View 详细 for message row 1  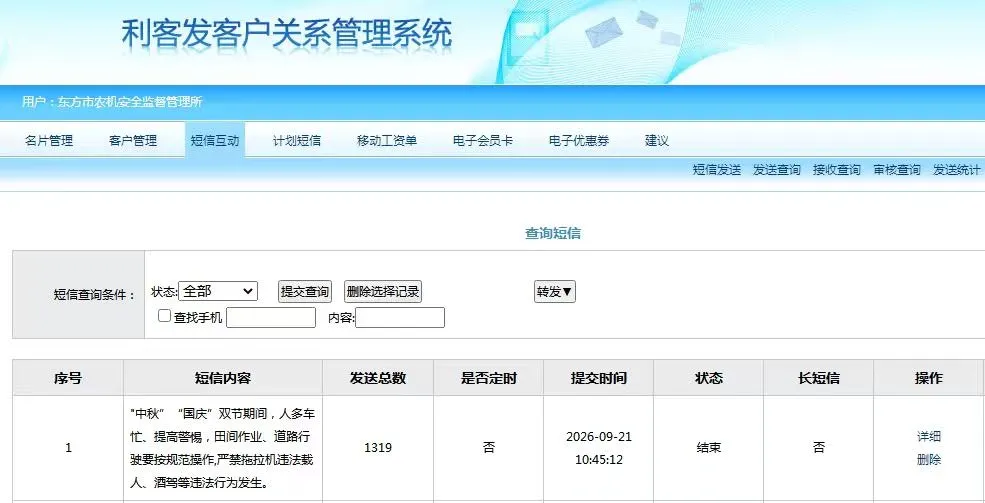(928, 436)
